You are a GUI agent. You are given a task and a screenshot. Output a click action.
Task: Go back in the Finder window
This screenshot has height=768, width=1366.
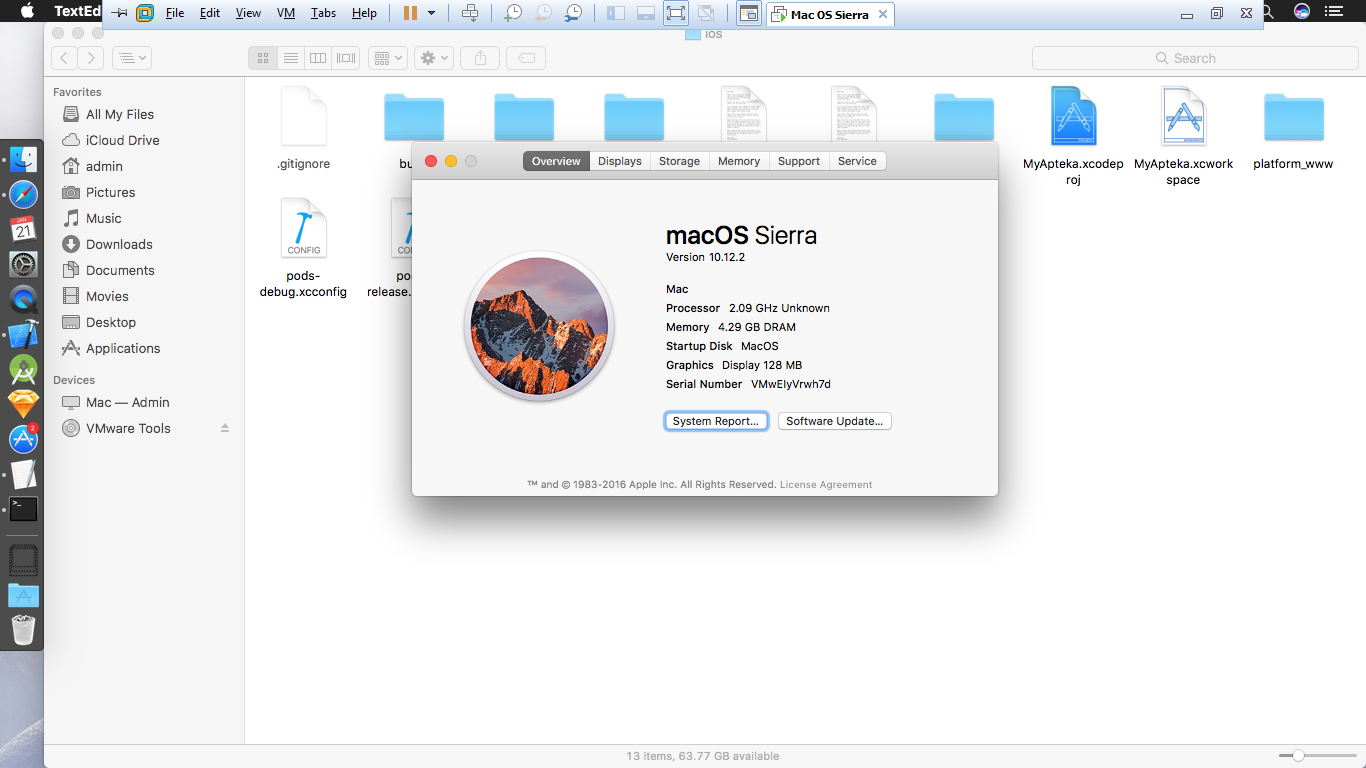[x=64, y=58]
